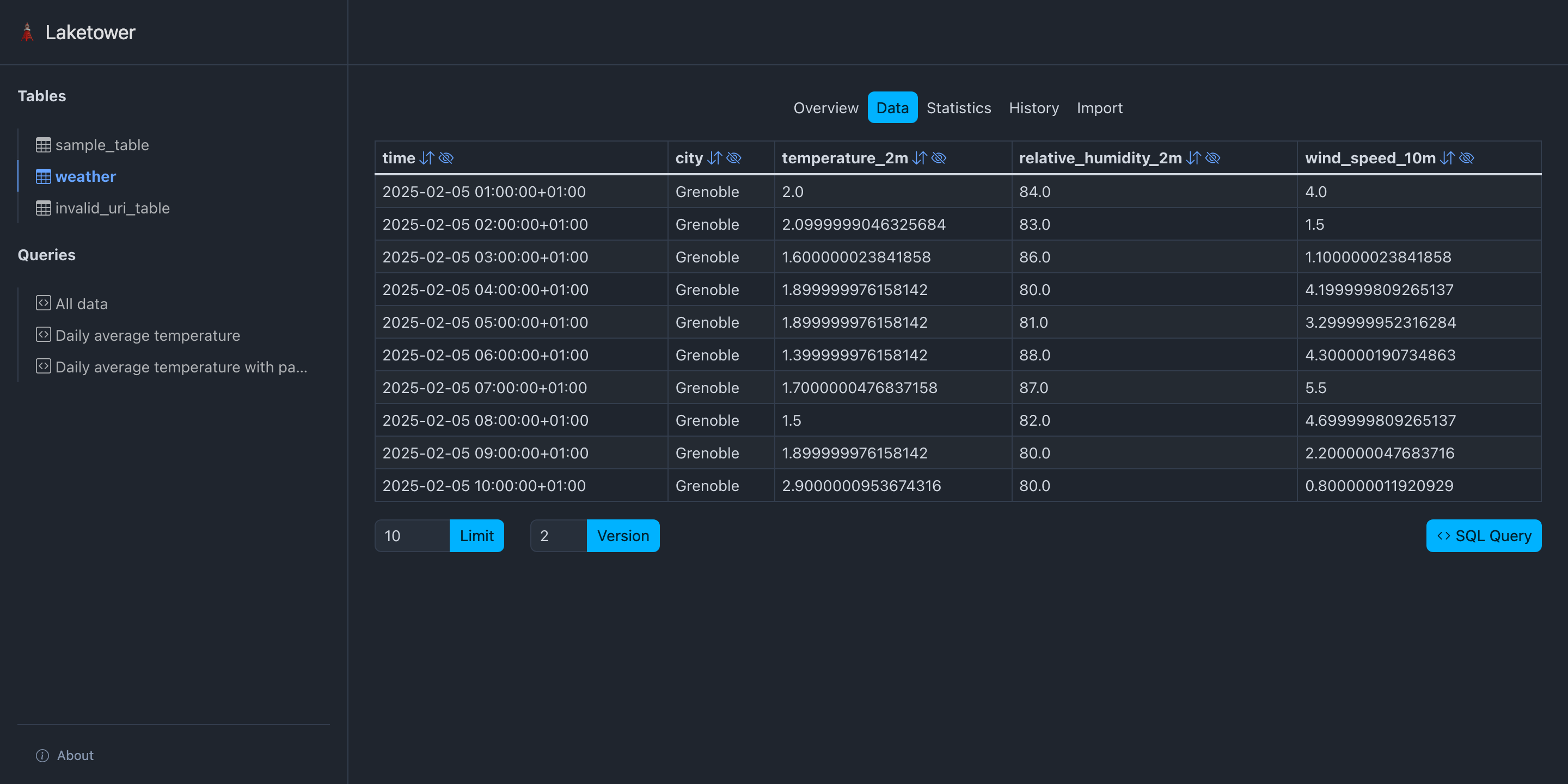Click the table icon next to invalid_uri_table

pyautogui.click(x=42, y=207)
